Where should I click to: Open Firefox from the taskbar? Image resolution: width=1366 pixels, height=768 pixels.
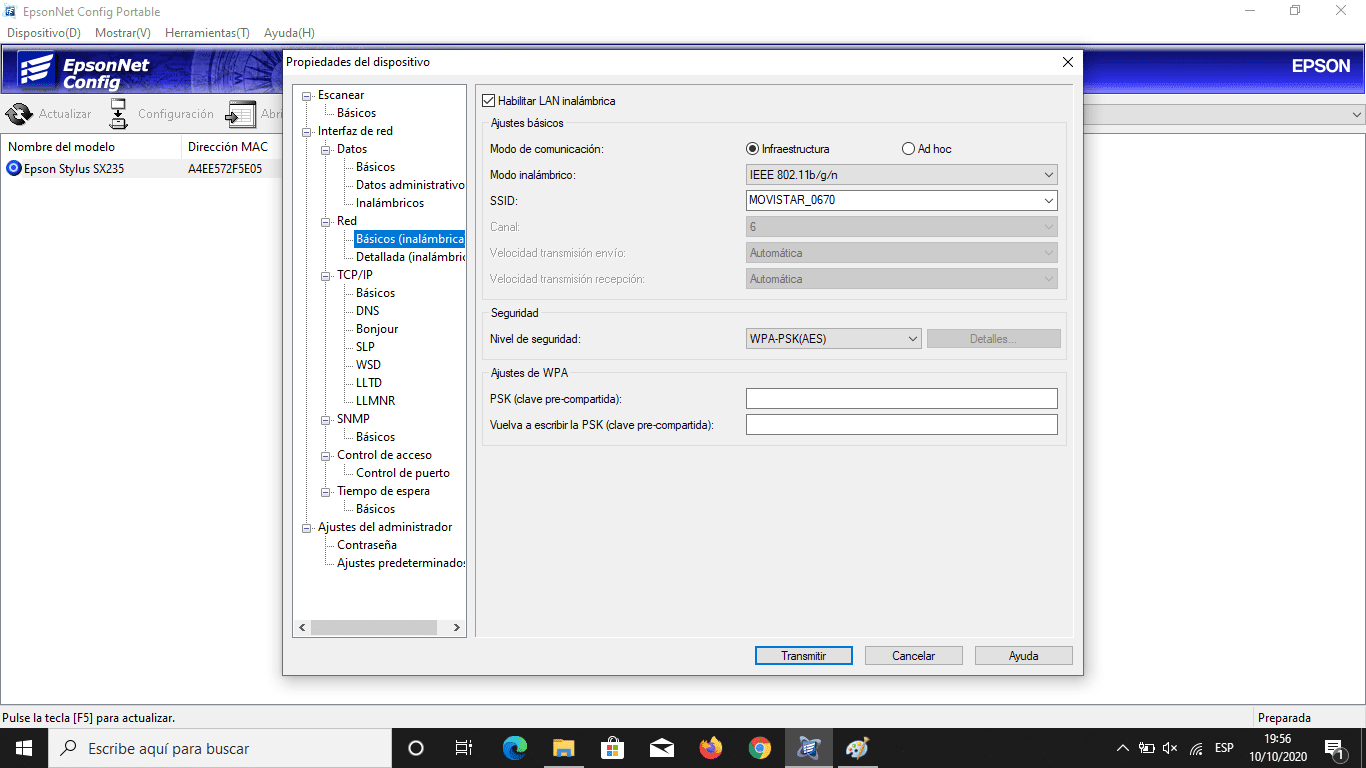(x=710, y=747)
